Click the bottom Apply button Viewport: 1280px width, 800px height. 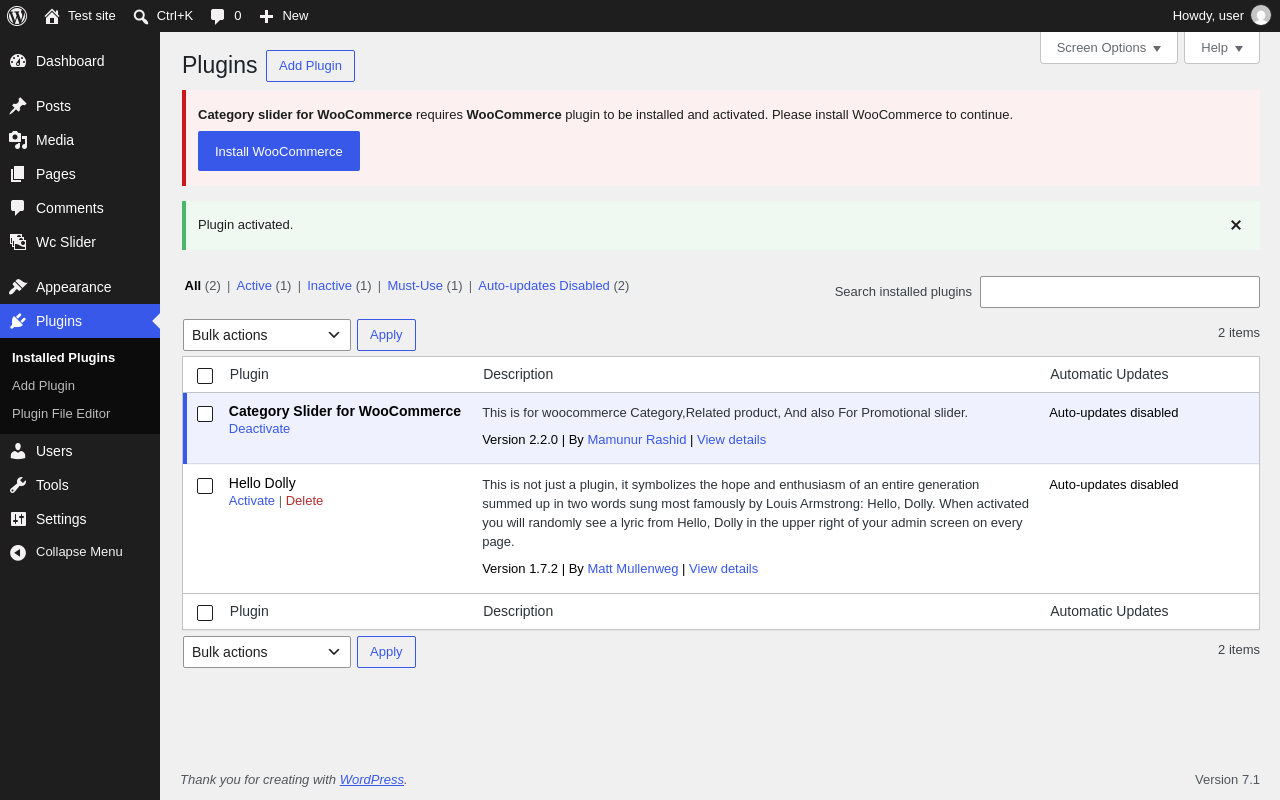(x=386, y=652)
